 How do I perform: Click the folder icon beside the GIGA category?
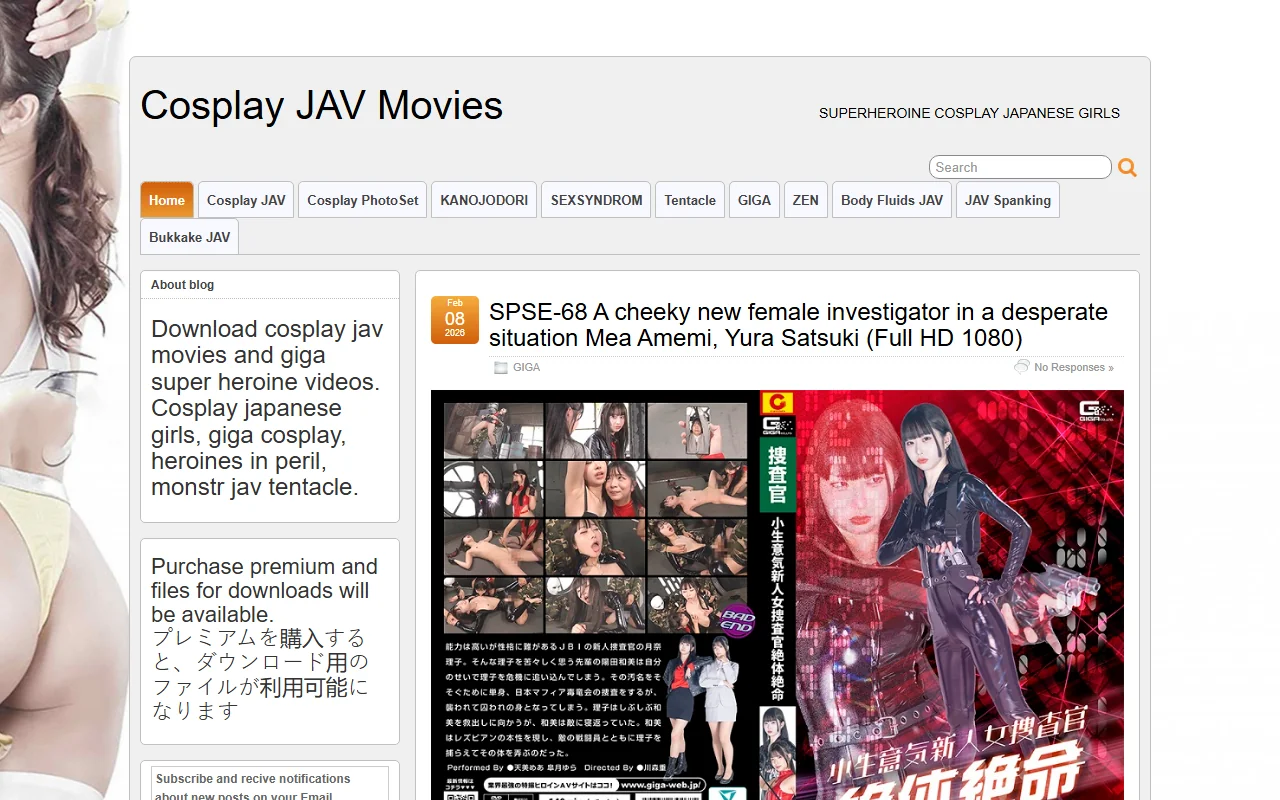[x=500, y=367]
